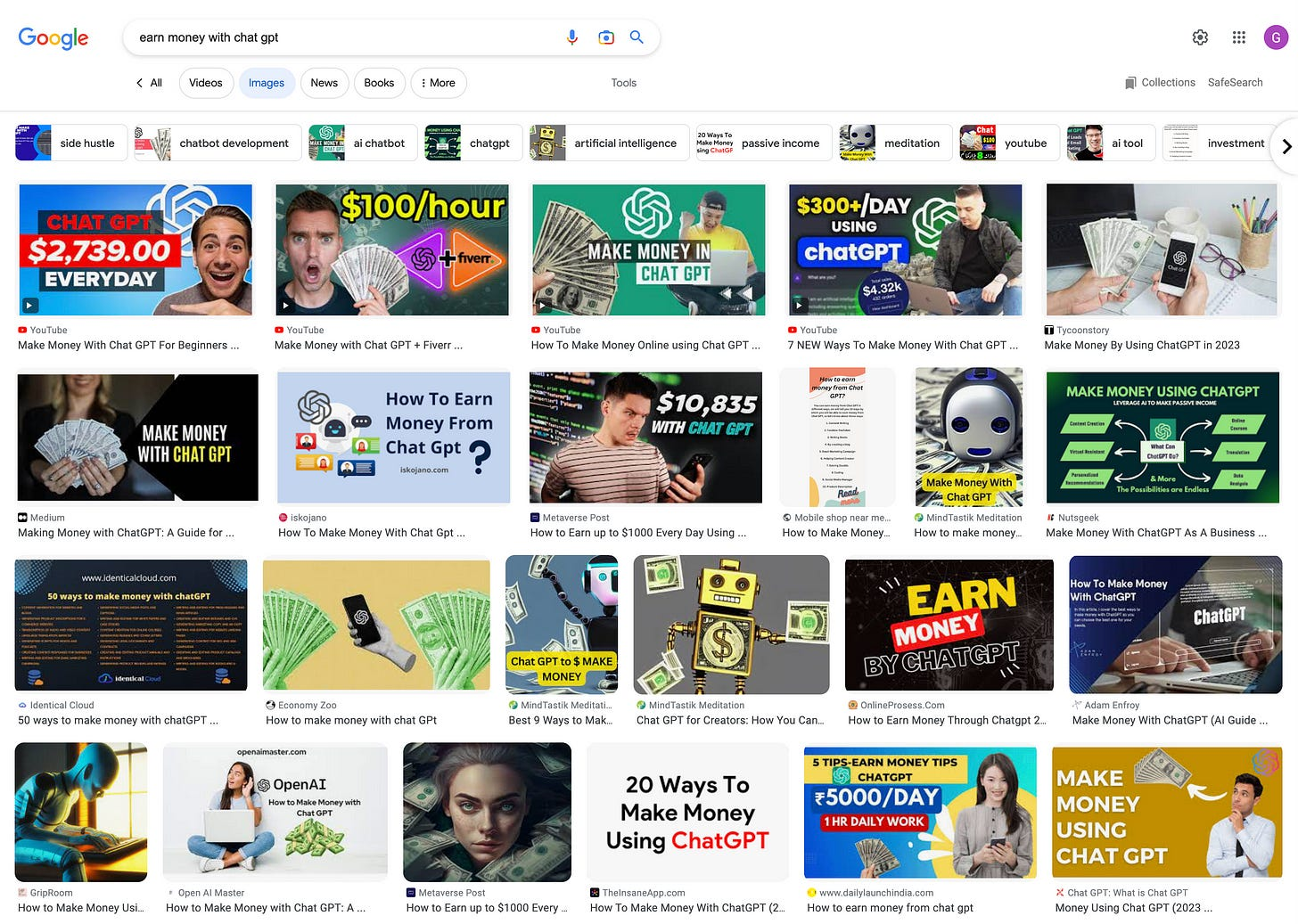Open the quick settings gear icon
This screenshot has width=1298, height=924.
point(1200,37)
